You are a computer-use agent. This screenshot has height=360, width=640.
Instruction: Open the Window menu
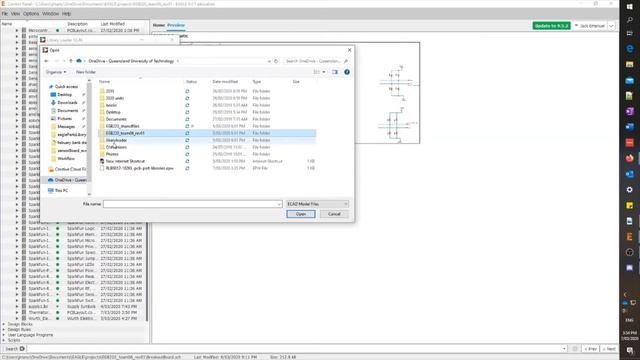[x=51, y=14]
